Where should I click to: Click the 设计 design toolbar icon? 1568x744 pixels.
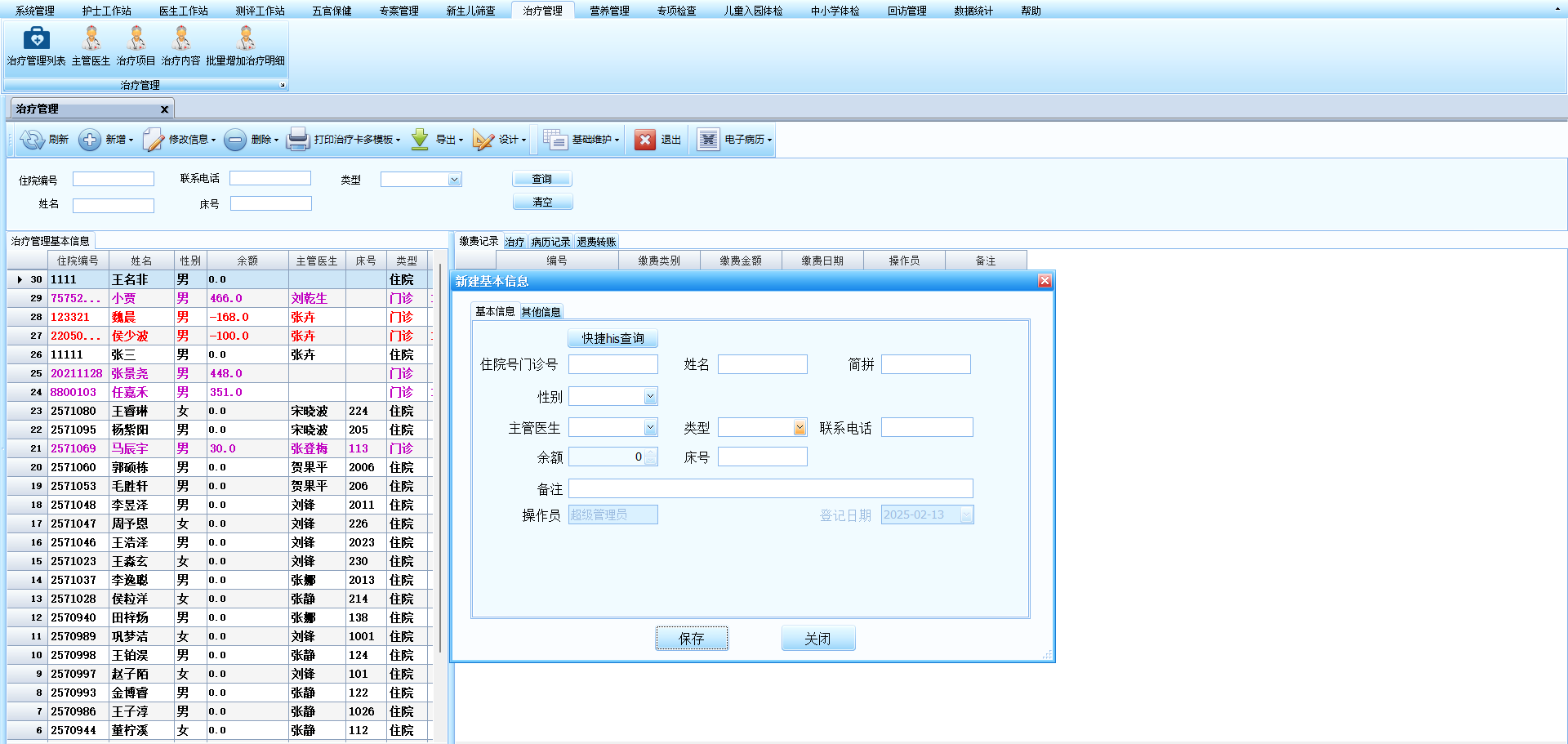(483, 140)
